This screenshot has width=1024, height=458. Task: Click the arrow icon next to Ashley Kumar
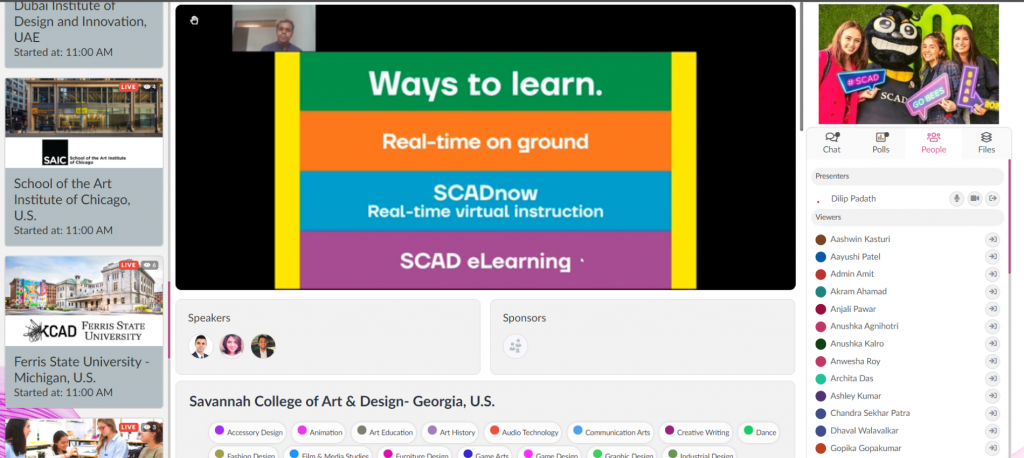(993, 396)
